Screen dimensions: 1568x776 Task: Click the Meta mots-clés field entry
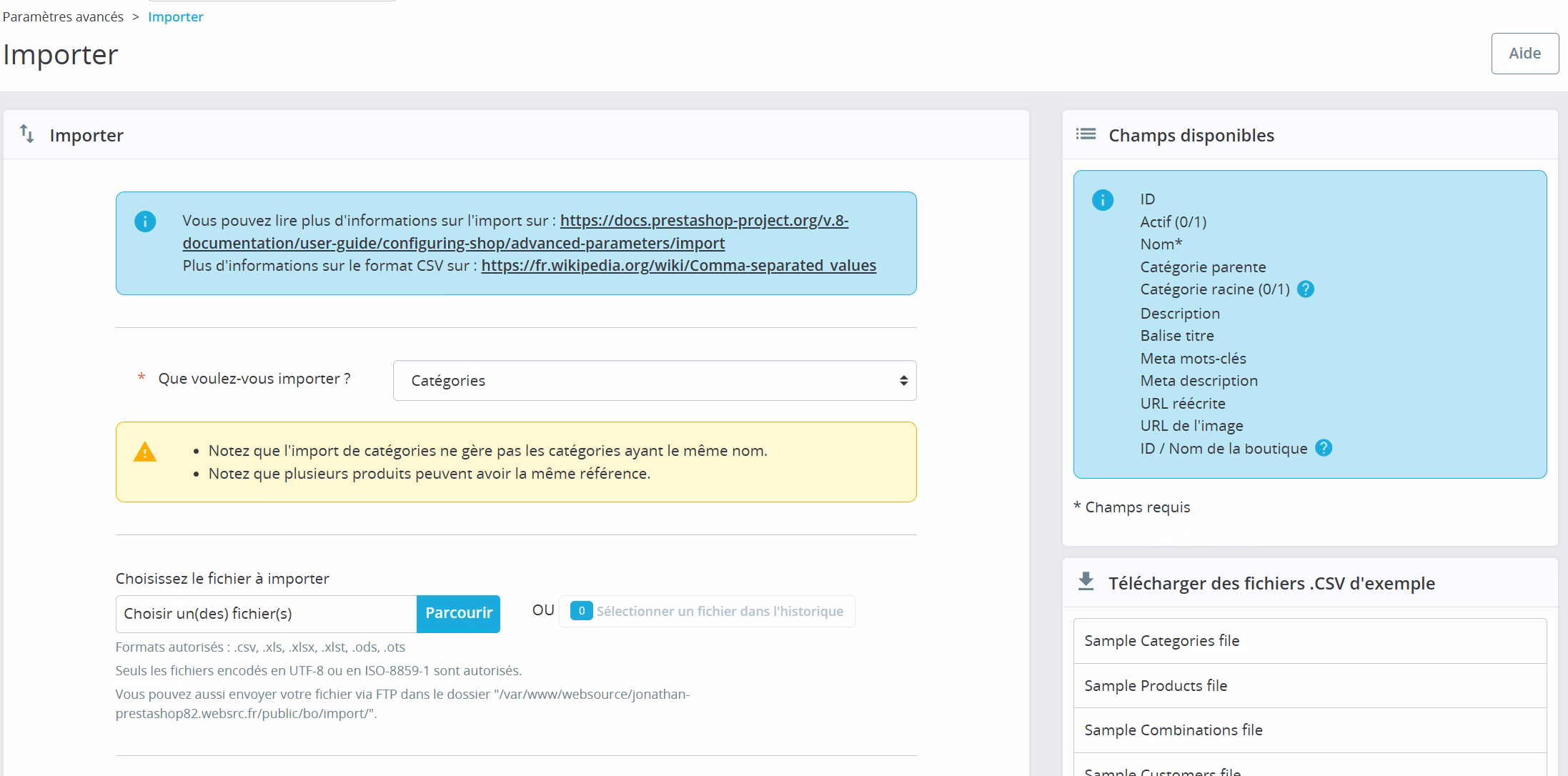(1193, 359)
